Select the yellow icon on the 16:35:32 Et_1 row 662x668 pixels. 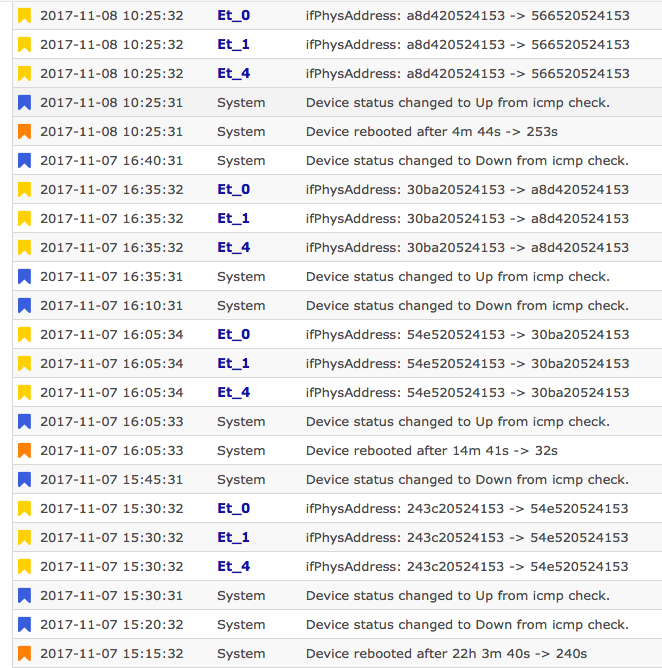(25, 218)
